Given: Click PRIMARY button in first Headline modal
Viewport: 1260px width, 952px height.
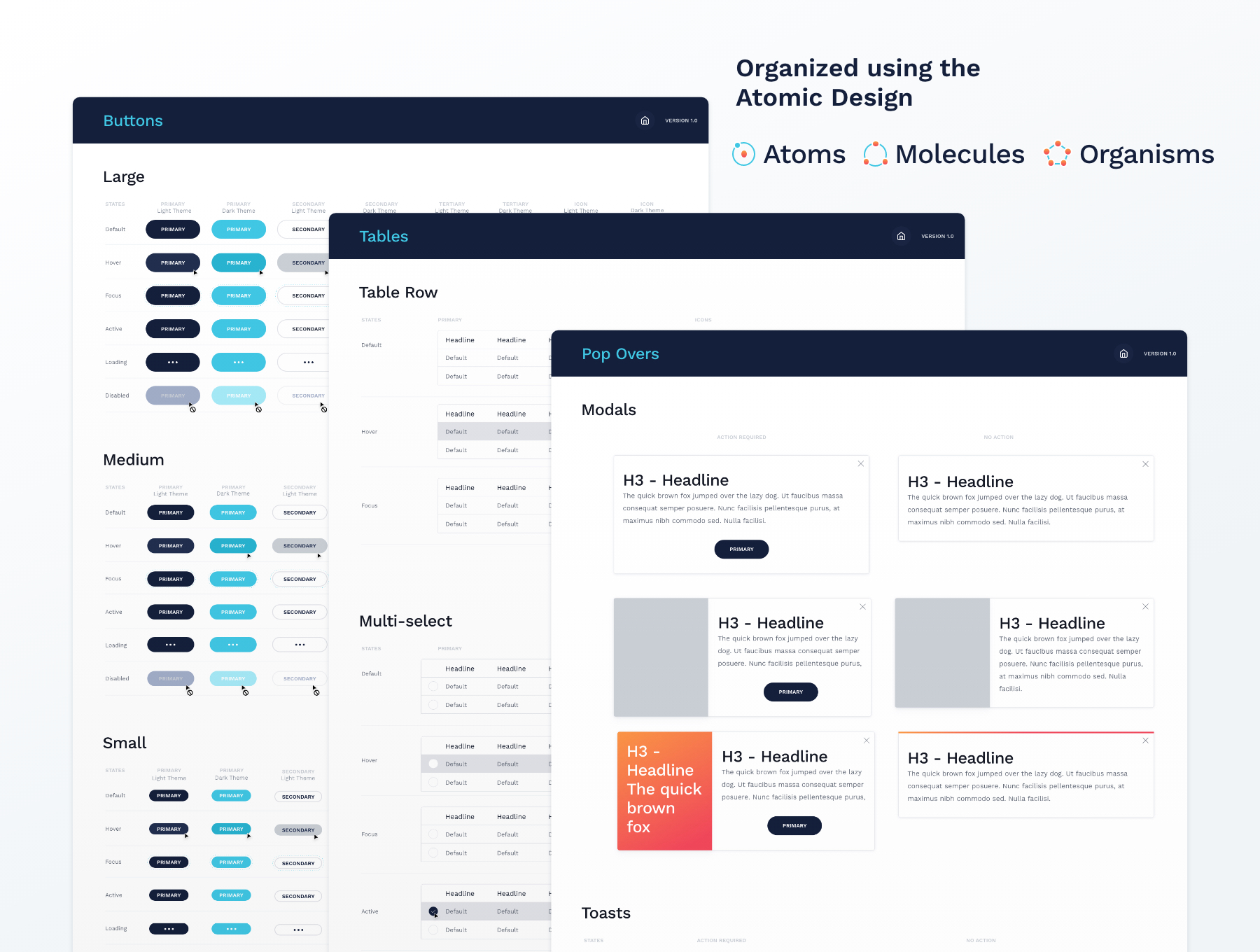Looking at the screenshot, I should click(x=741, y=549).
